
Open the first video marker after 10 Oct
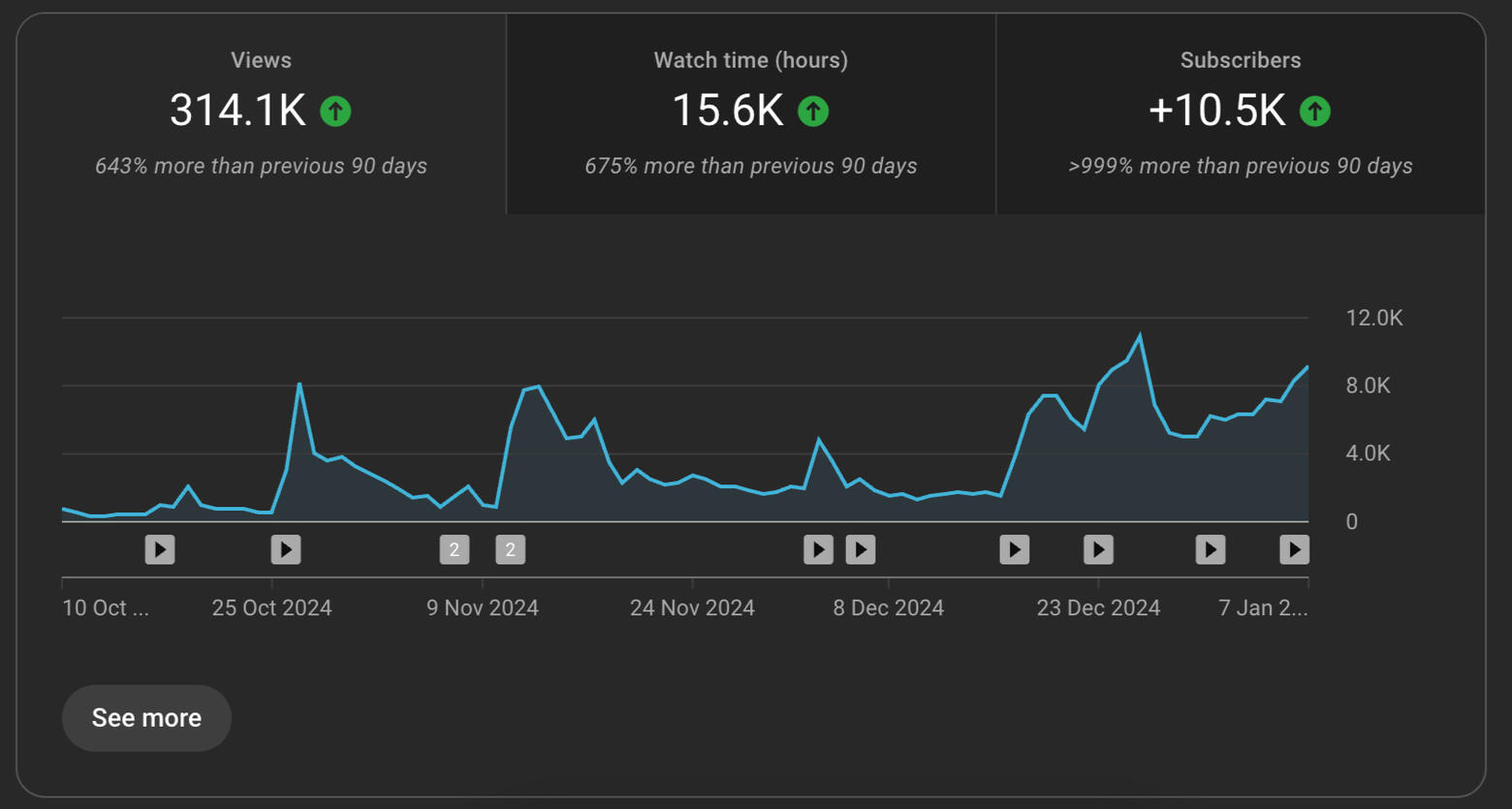coord(160,549)
